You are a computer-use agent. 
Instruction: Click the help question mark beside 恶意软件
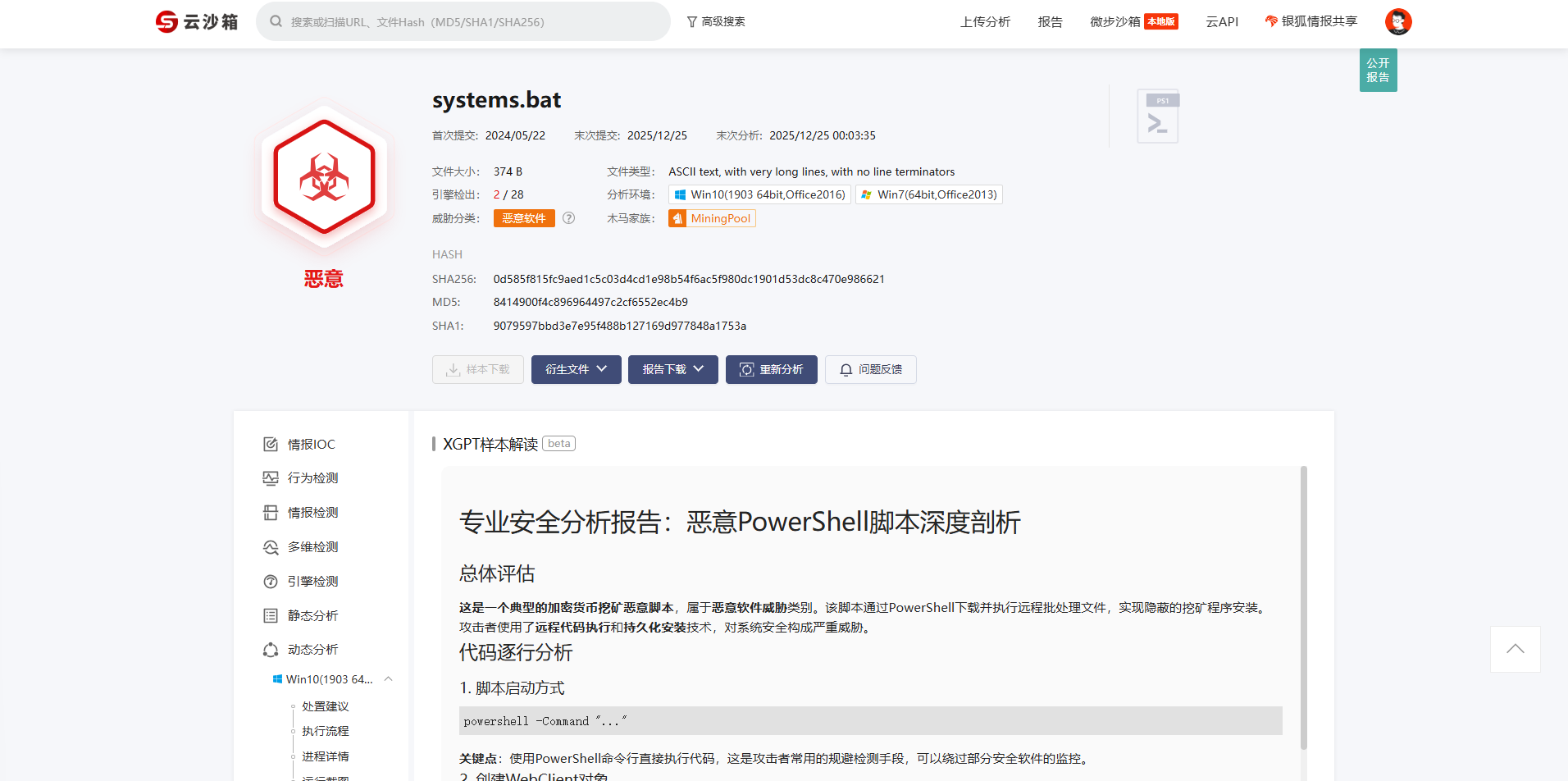click(x=568, y=218)
